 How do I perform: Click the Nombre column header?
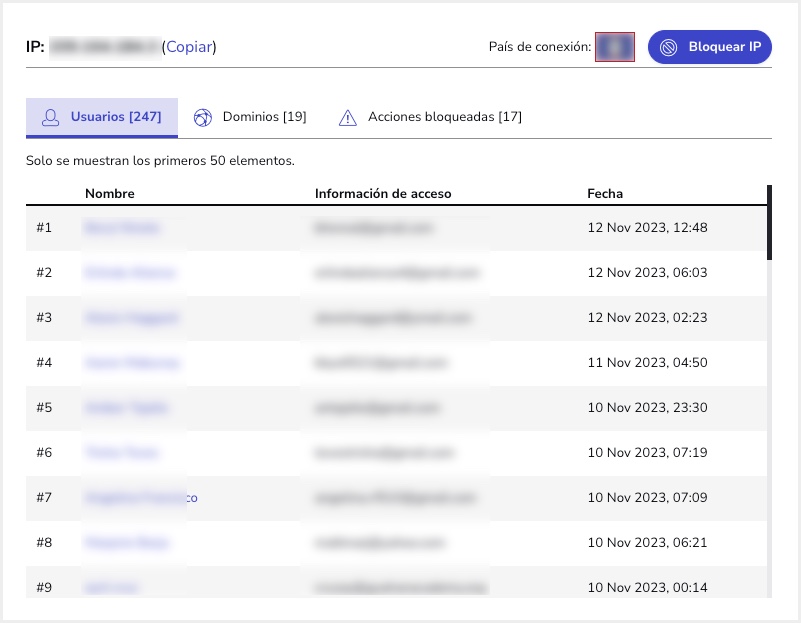tap(110, 194)
